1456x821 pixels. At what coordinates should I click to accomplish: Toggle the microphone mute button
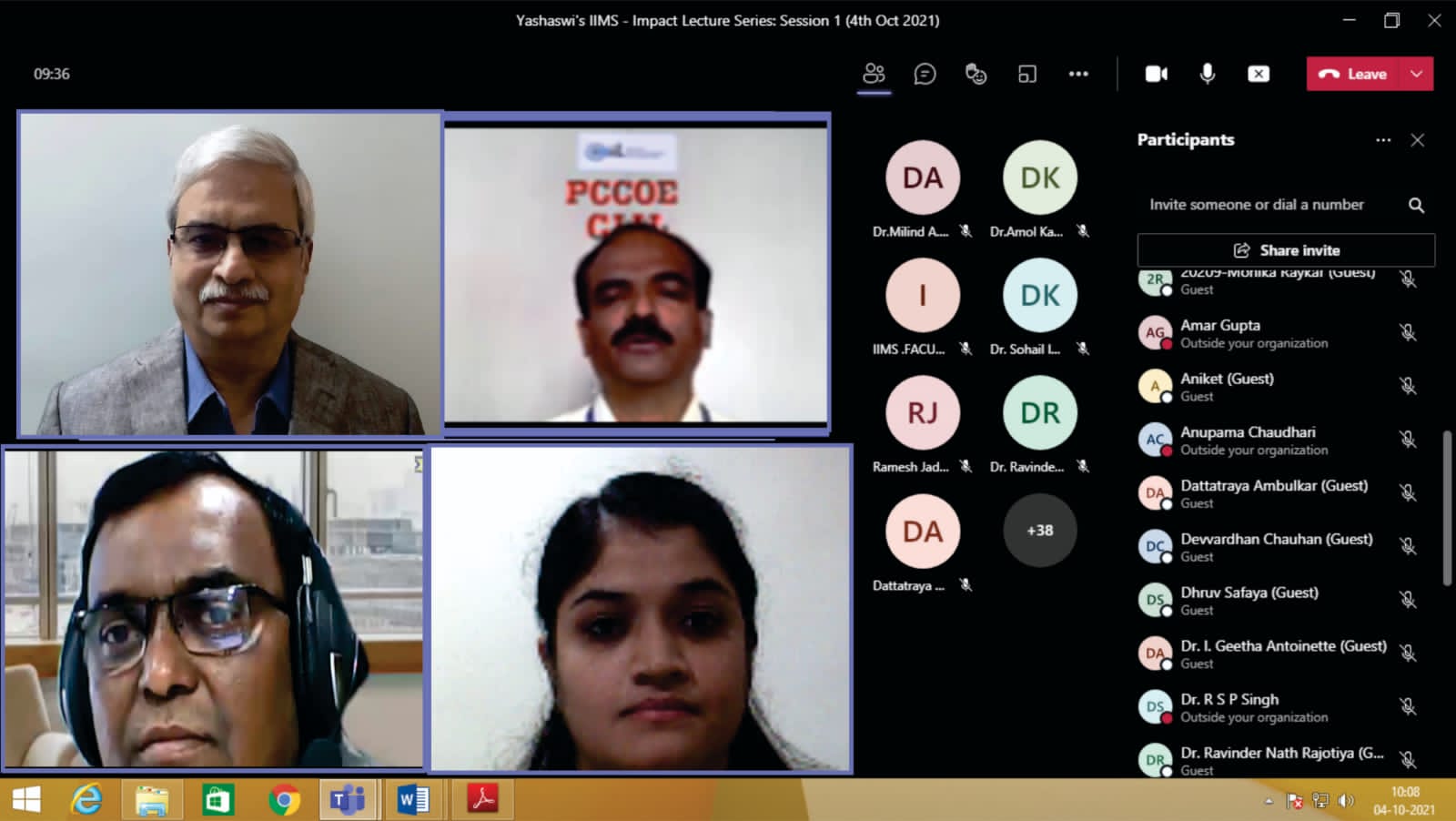[1208, 74]
